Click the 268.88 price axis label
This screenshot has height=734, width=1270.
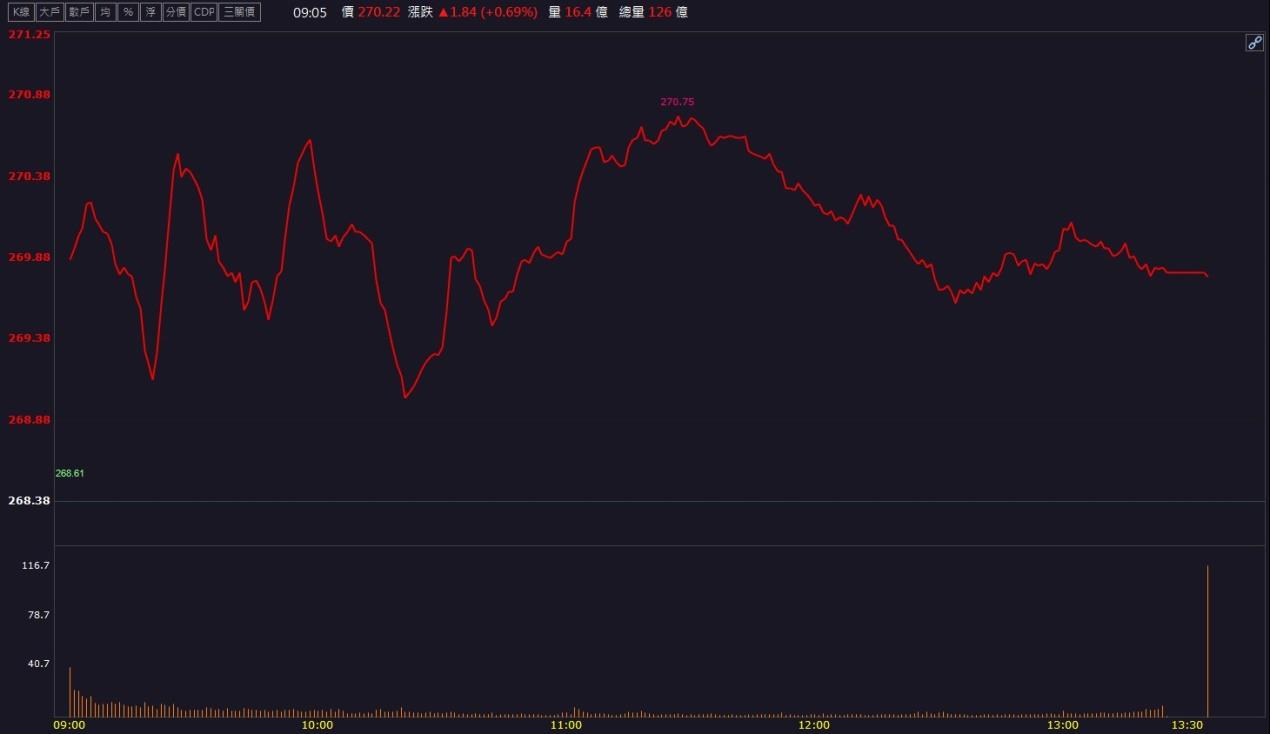pyautogui.click(x=29, y=420)
